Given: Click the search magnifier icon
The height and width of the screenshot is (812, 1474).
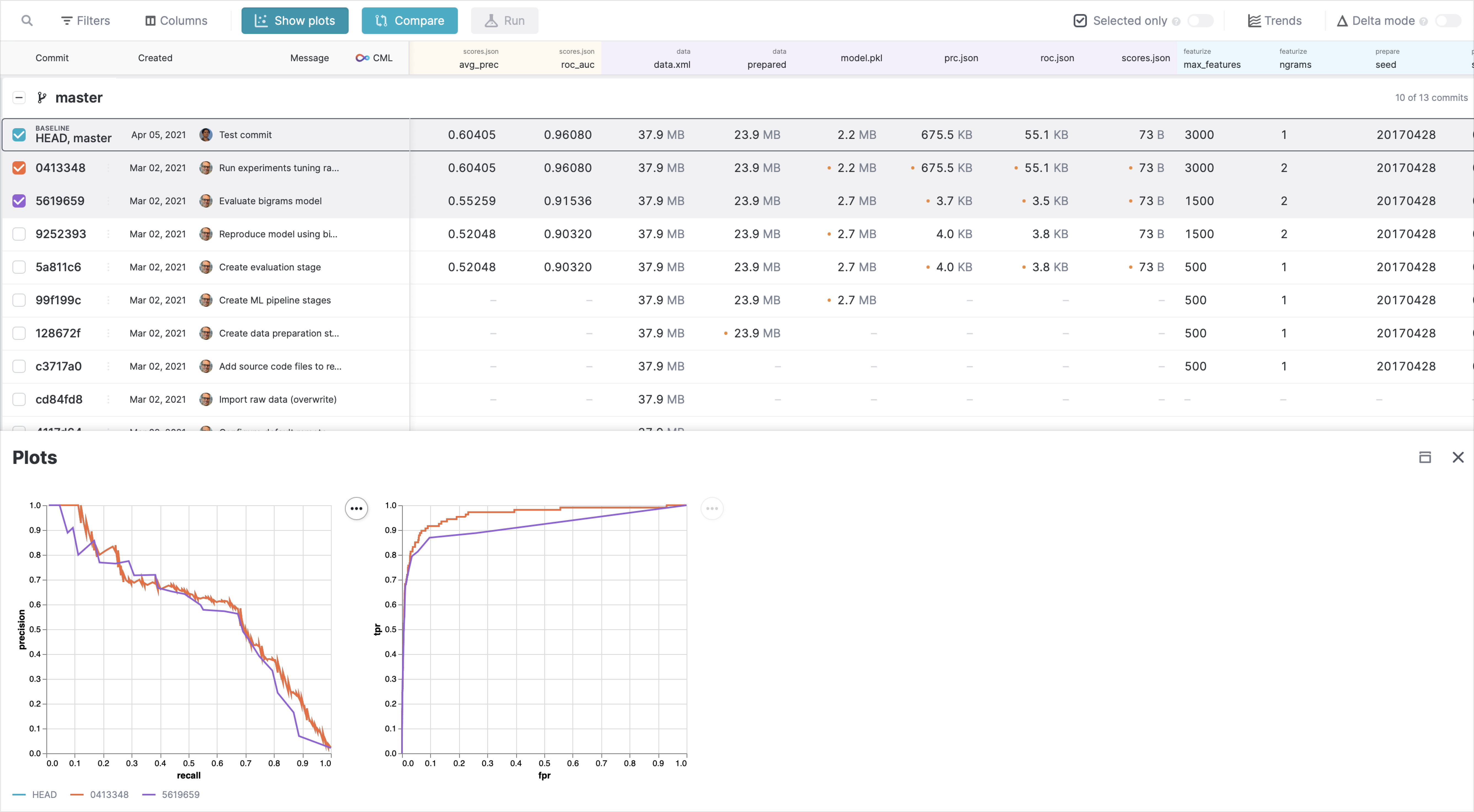Looking at the screenshot, I should pyautogui.click(x=27, y=21).
